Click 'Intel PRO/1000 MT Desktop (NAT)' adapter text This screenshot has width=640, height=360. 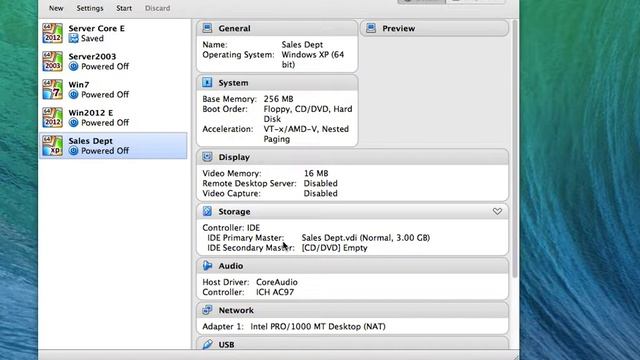tap(318, 327)
